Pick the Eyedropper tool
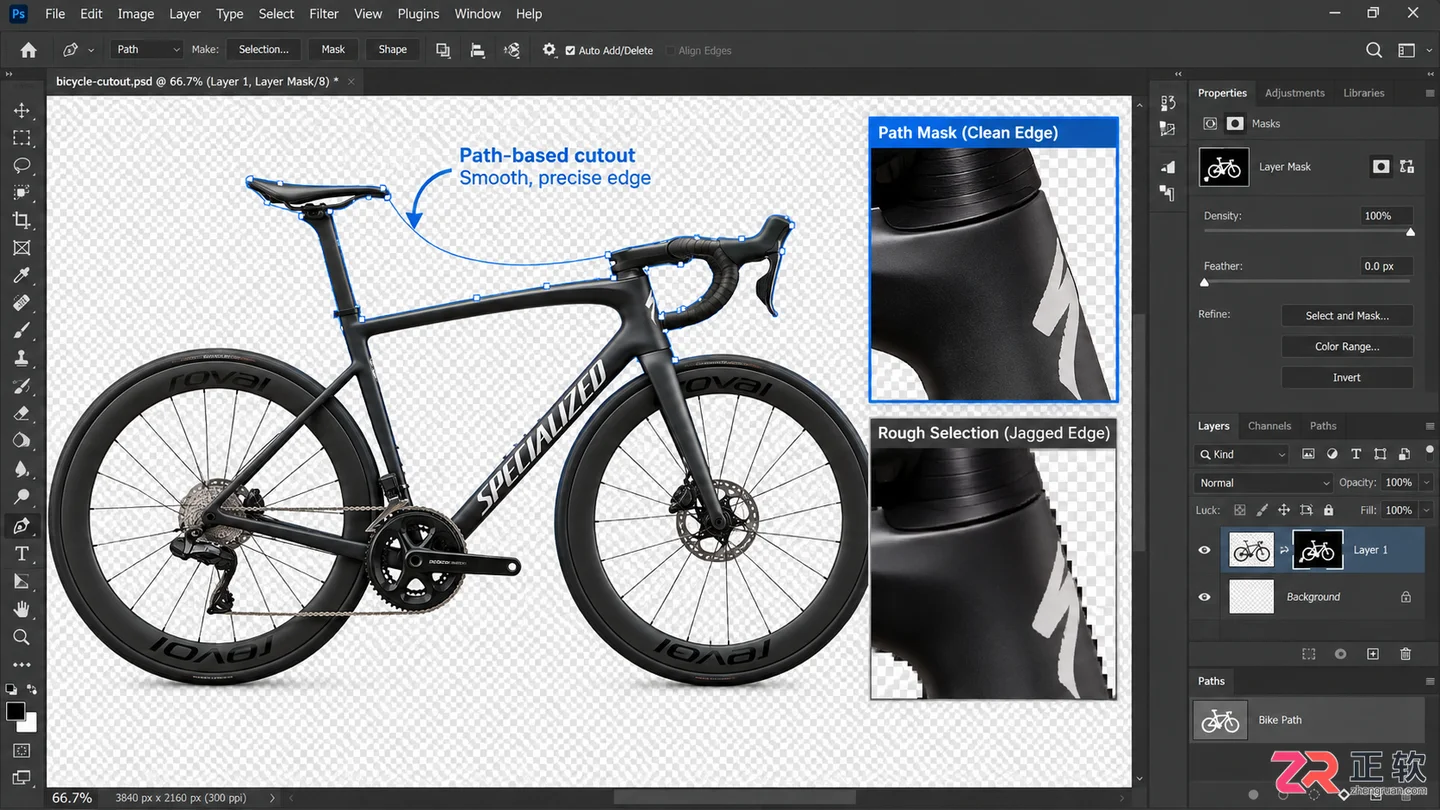The height and width of the screenshot is (810, 1440). (x=22, y=275)
